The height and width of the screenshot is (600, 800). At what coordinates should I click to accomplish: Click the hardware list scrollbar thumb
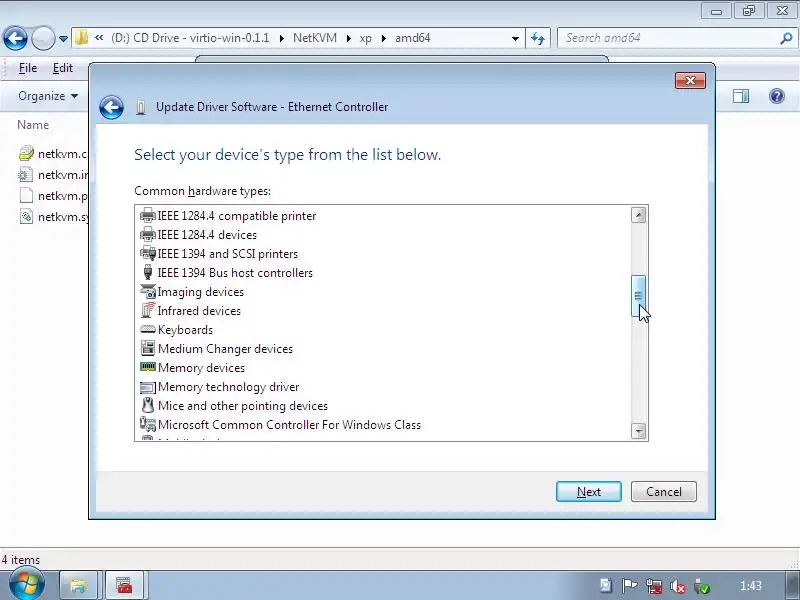pyautogui.click(x=638, y=295)
